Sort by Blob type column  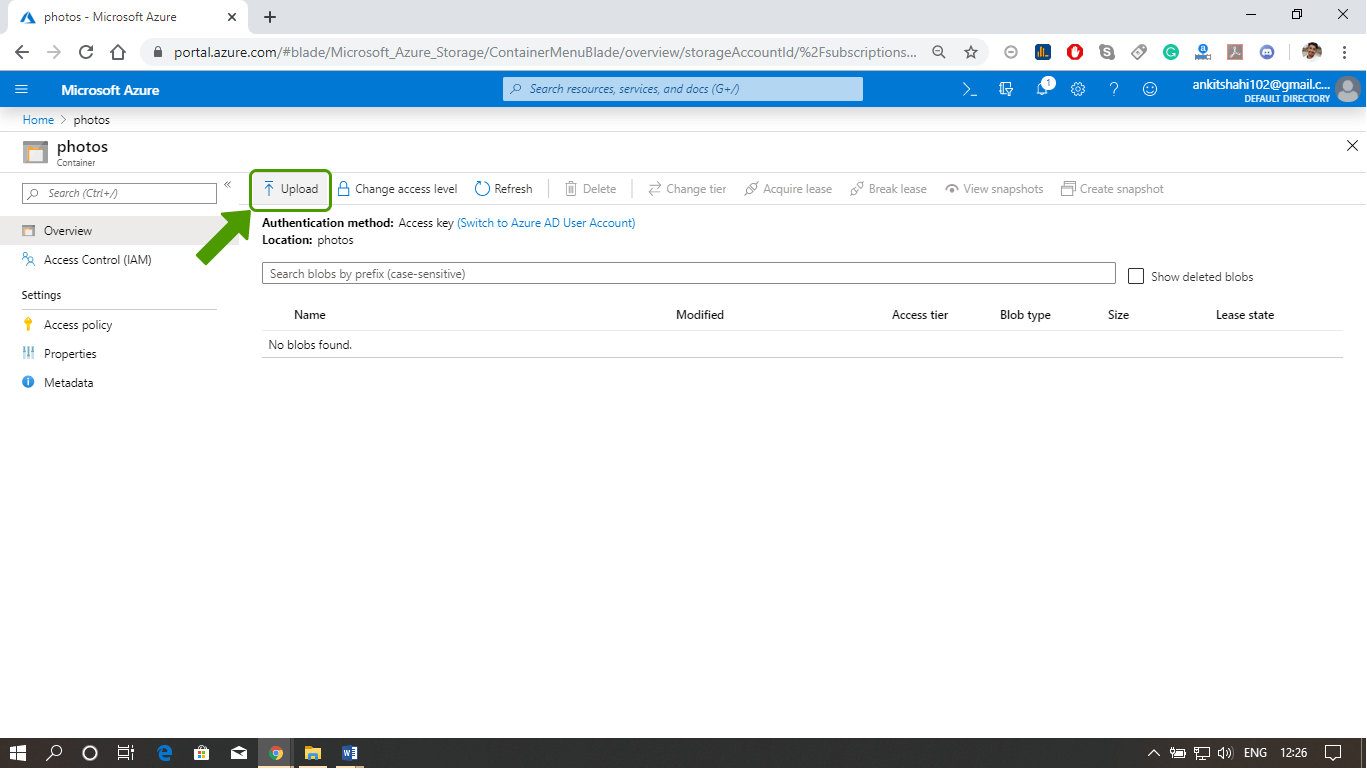coord(1025,315)
